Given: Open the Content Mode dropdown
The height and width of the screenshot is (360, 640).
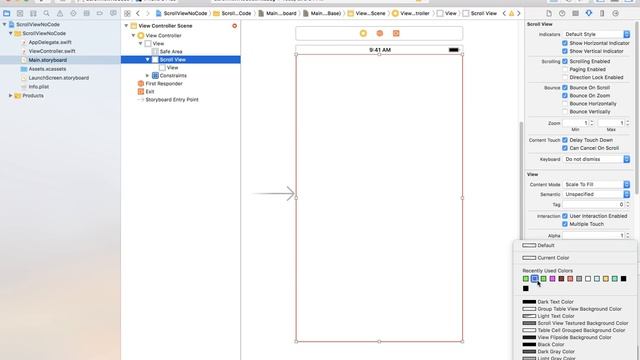Looking at the screenshot, I should (596, 184).
